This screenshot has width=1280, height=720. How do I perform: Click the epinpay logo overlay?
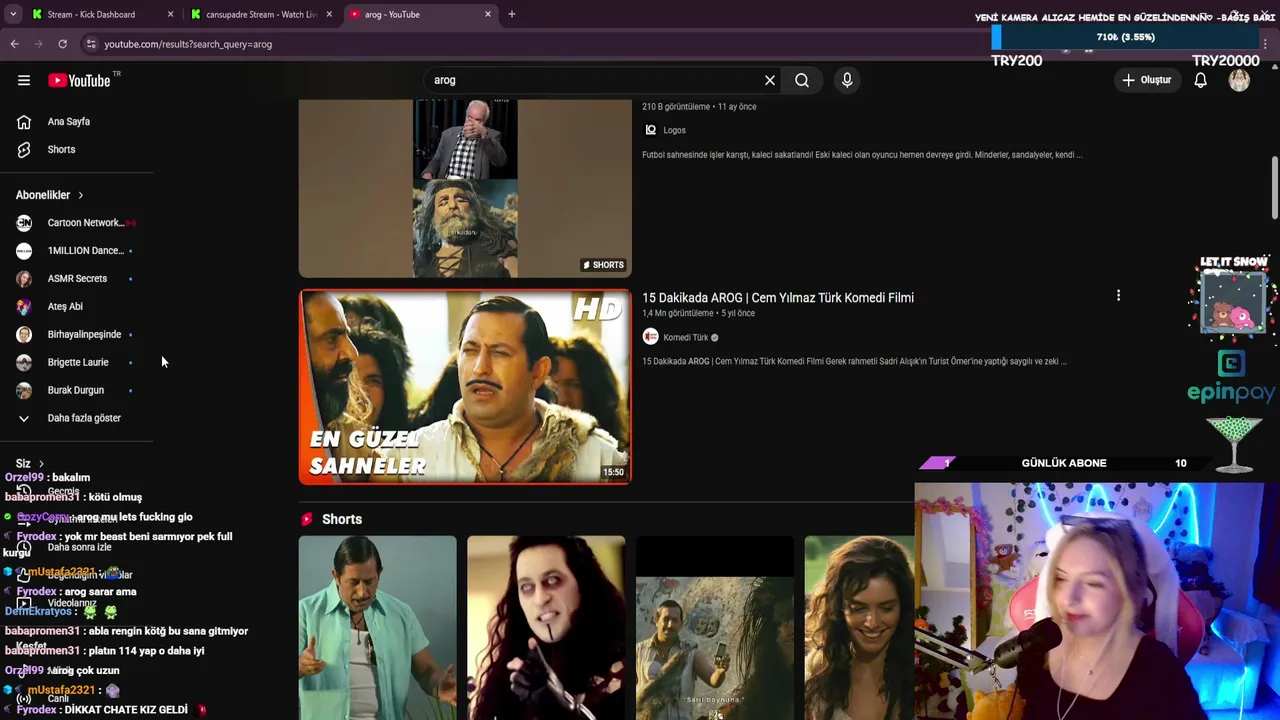pyautogui.click(x=1231, y=378)
